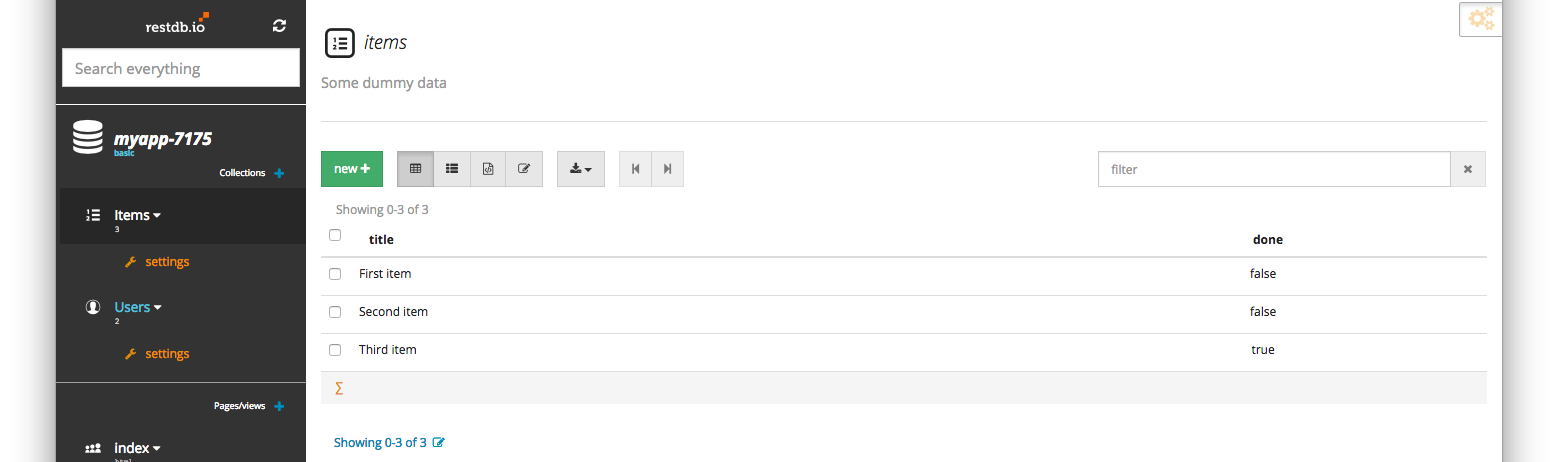Click the green new button

click(352, 169)
